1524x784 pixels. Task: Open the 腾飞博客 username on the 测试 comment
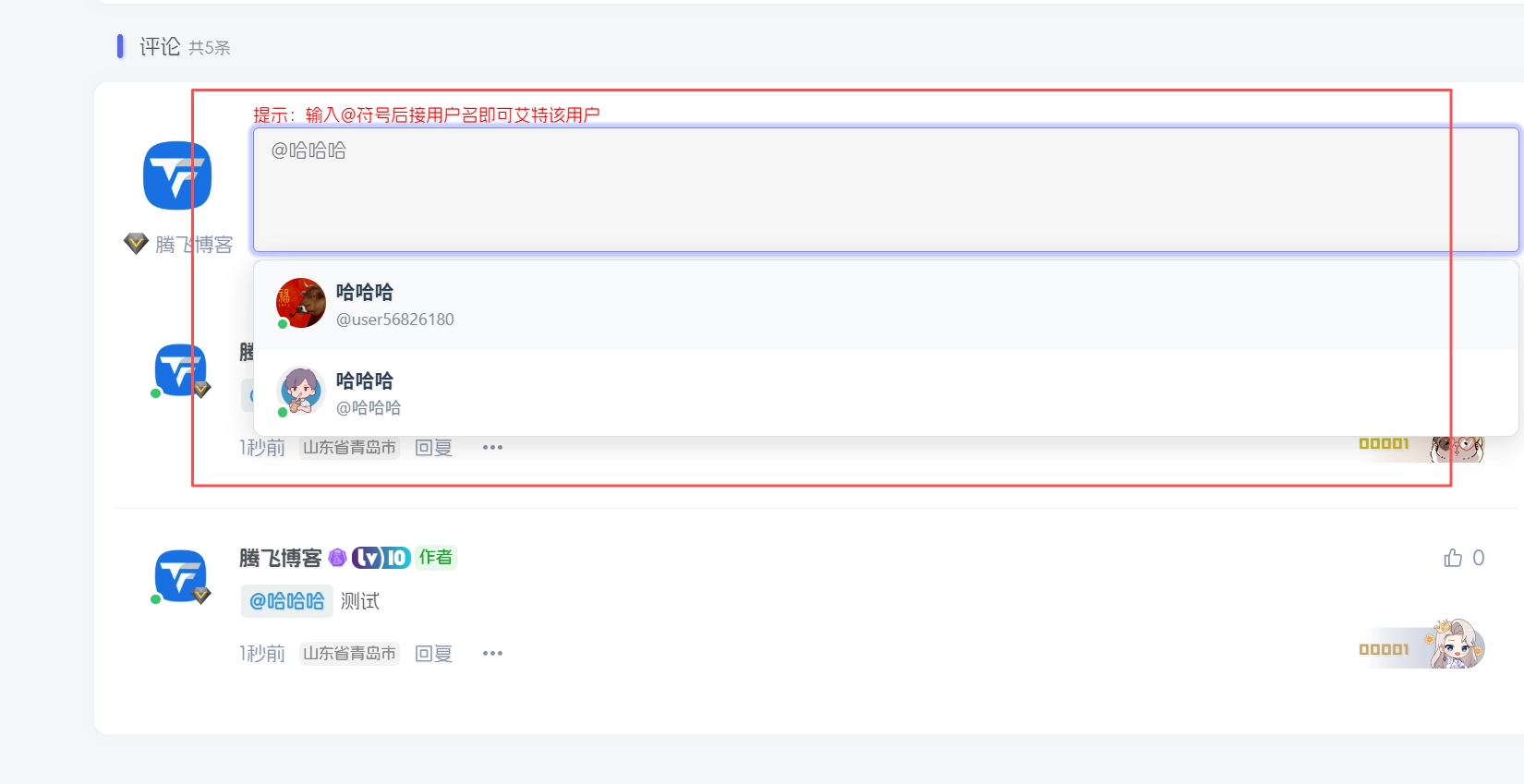280,558
